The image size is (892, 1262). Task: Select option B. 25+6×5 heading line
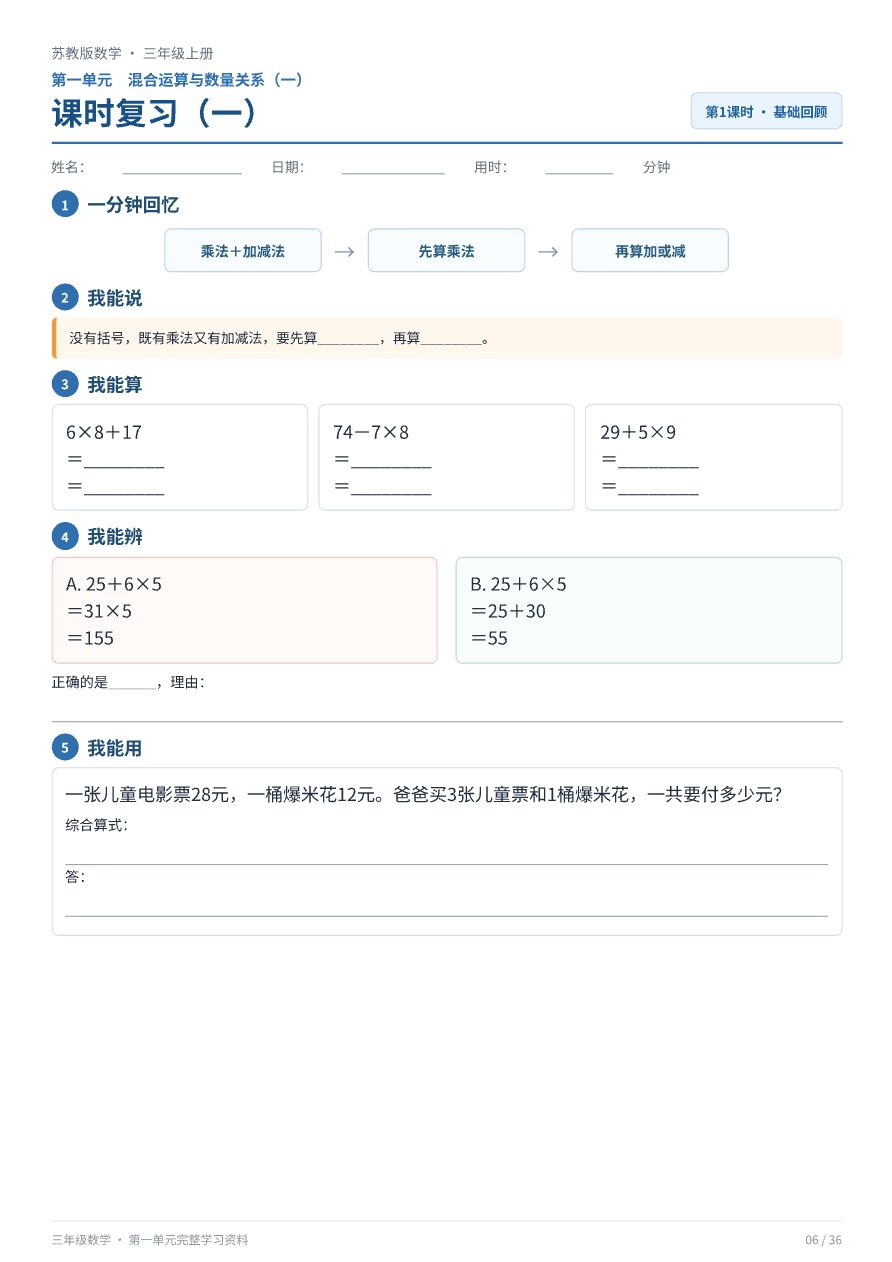(518, 584)
